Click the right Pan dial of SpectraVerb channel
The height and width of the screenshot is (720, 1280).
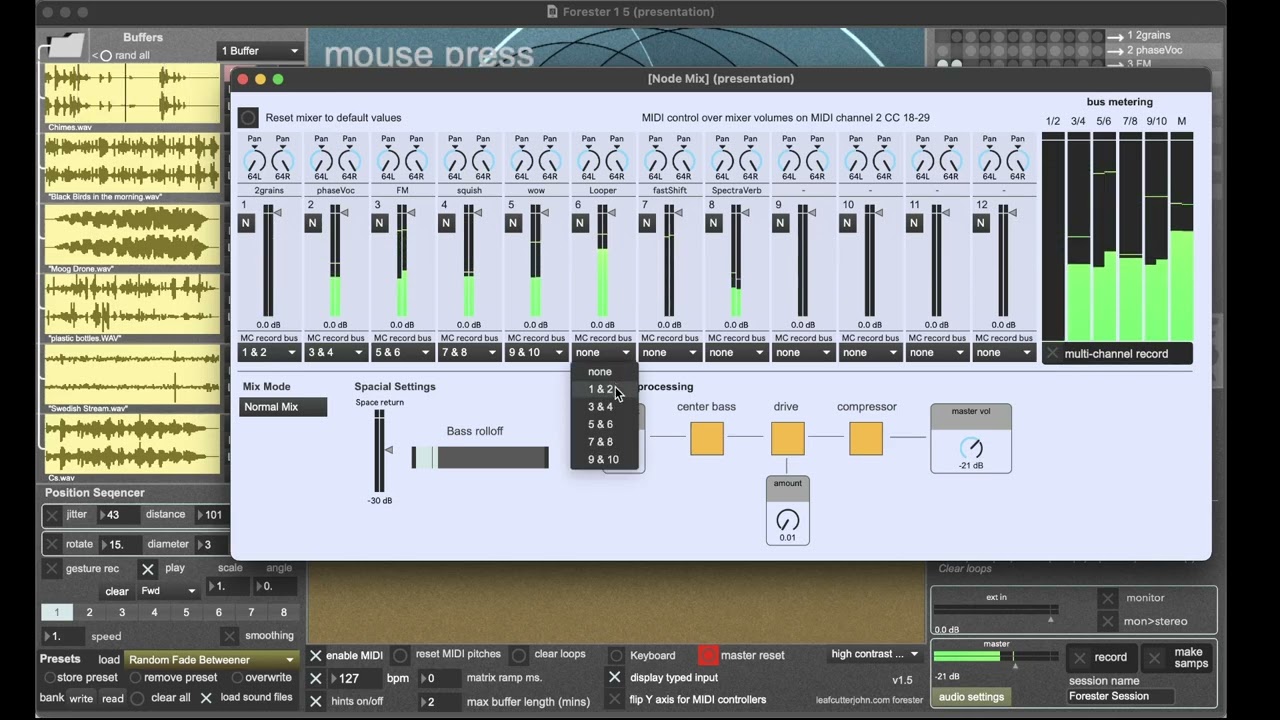point(750,159)
